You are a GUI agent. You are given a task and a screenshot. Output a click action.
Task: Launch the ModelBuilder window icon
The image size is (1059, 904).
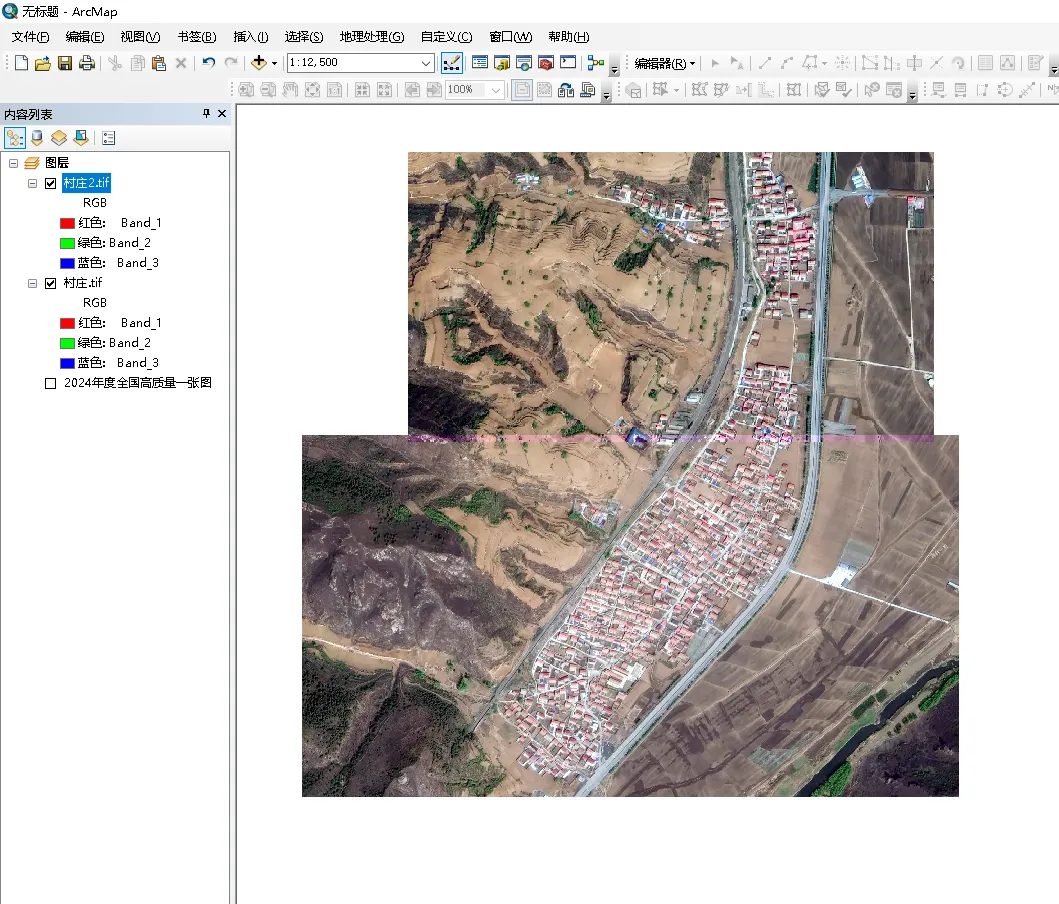click(596, 63)
